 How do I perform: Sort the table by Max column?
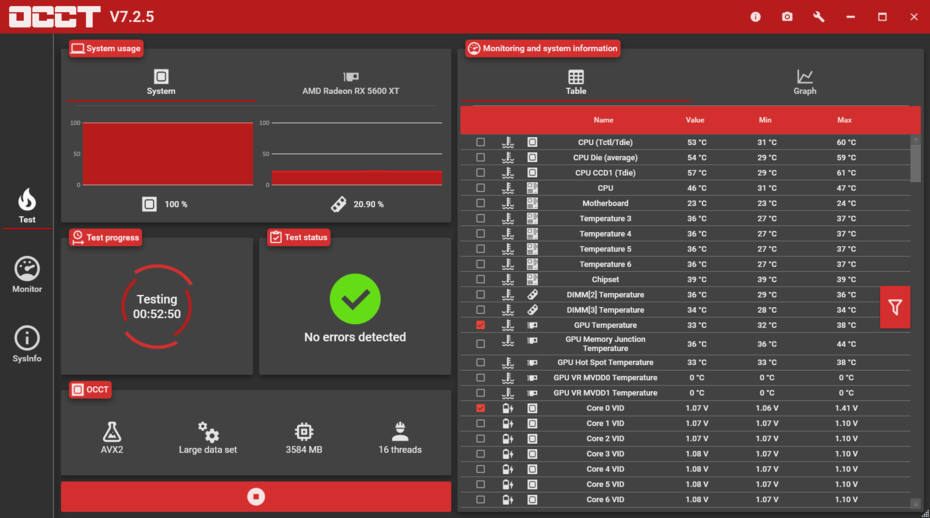click(844, 120)
